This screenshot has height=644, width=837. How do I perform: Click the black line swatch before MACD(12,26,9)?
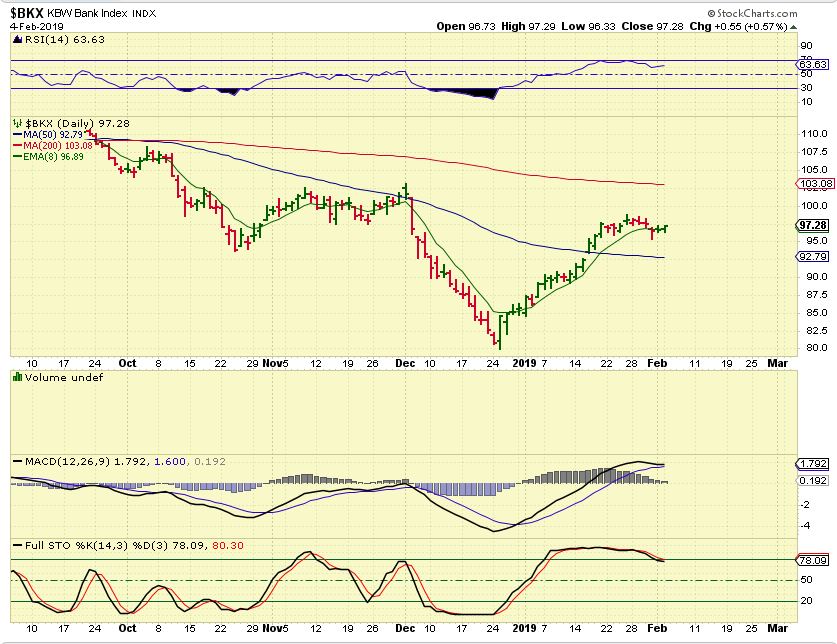[18, 461]
